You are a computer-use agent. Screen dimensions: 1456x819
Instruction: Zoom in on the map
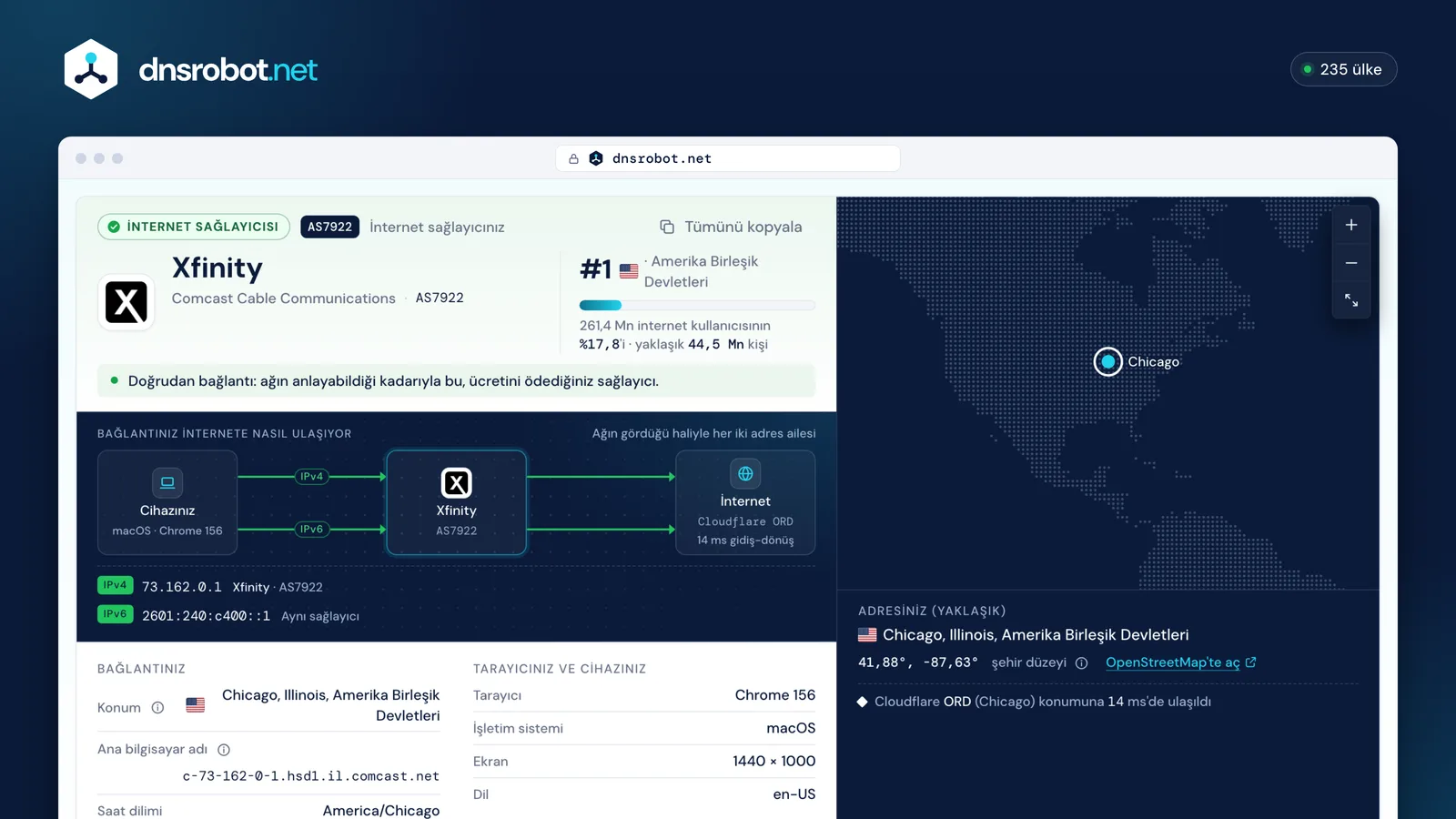1351,225
